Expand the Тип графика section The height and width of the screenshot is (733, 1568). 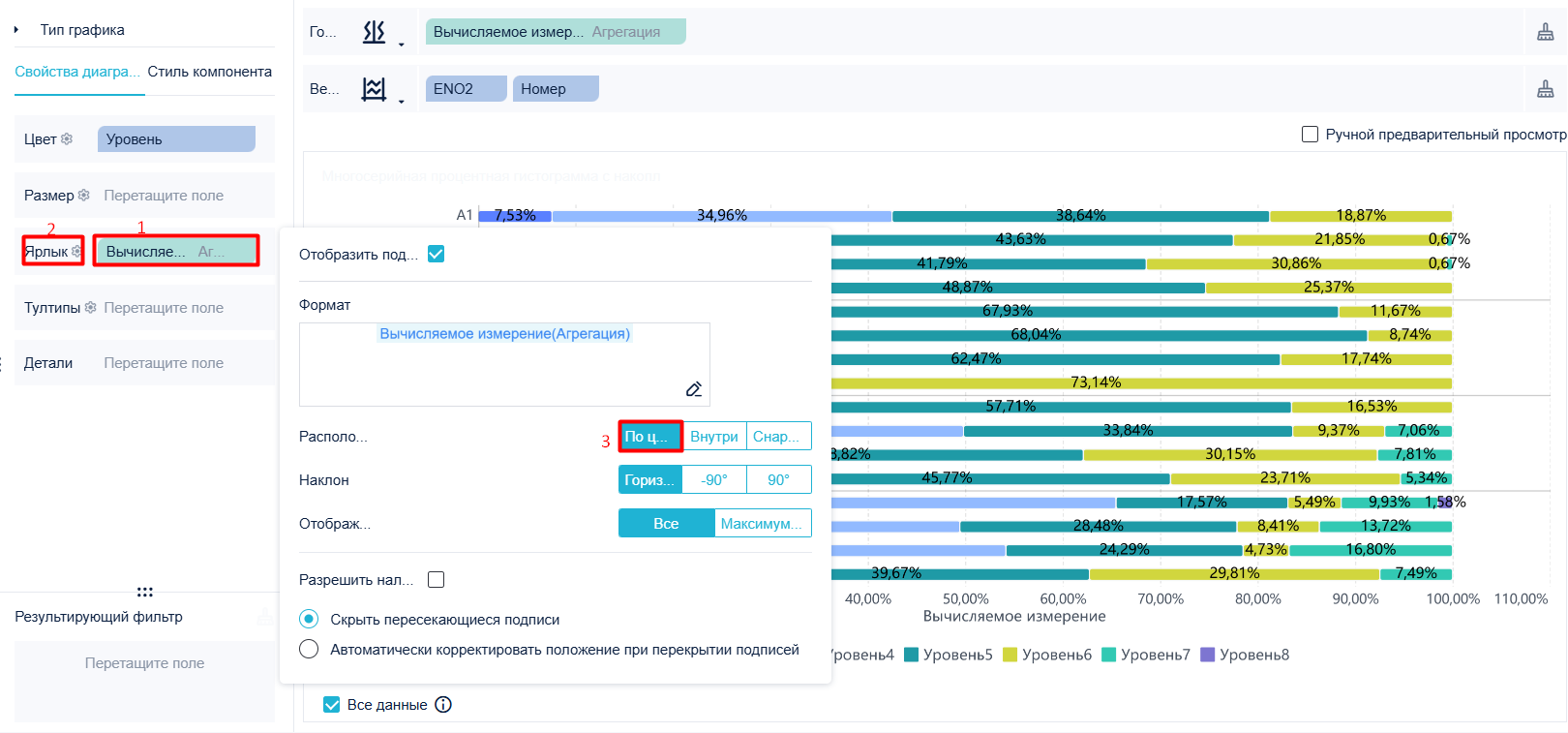[x=16, y=30]
